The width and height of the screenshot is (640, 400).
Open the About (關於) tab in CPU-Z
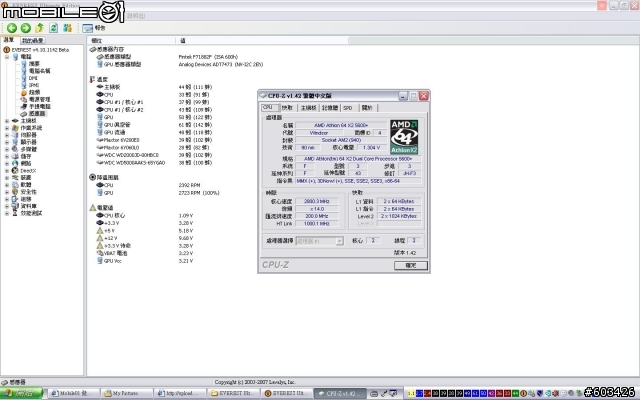pos(367,108)
